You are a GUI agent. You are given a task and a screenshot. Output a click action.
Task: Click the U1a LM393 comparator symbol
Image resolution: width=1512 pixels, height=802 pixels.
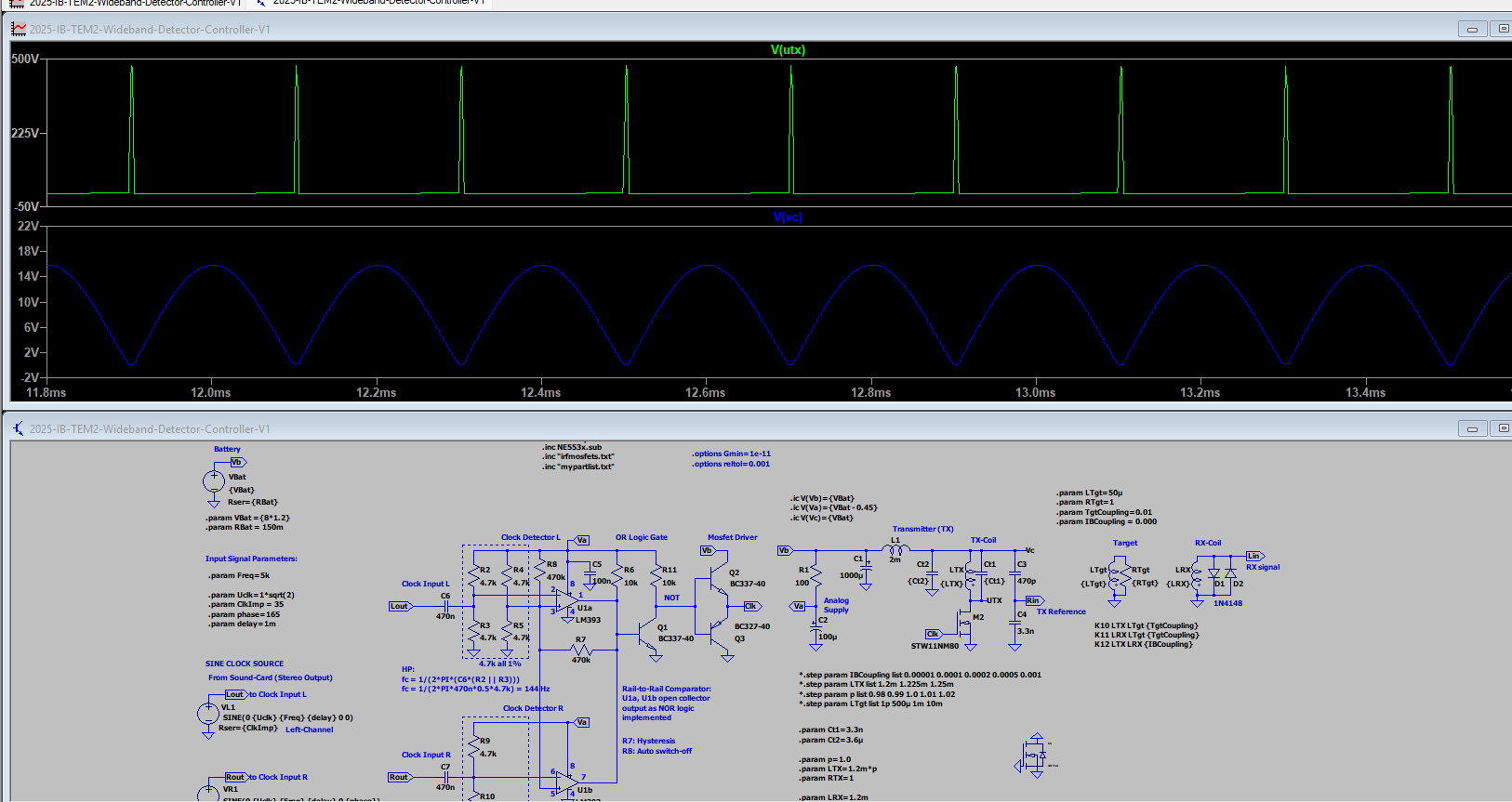point(565,602)
